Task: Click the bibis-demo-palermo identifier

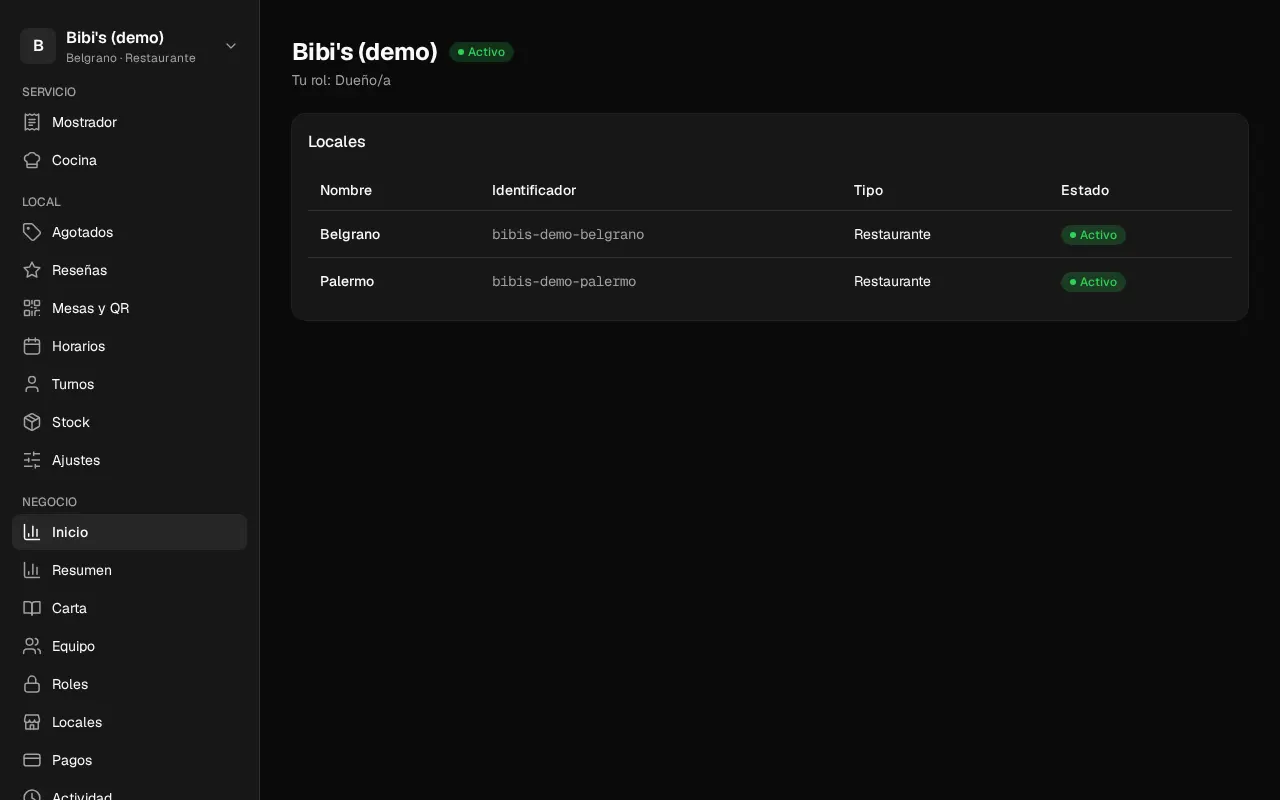Action: coord(564,282)
